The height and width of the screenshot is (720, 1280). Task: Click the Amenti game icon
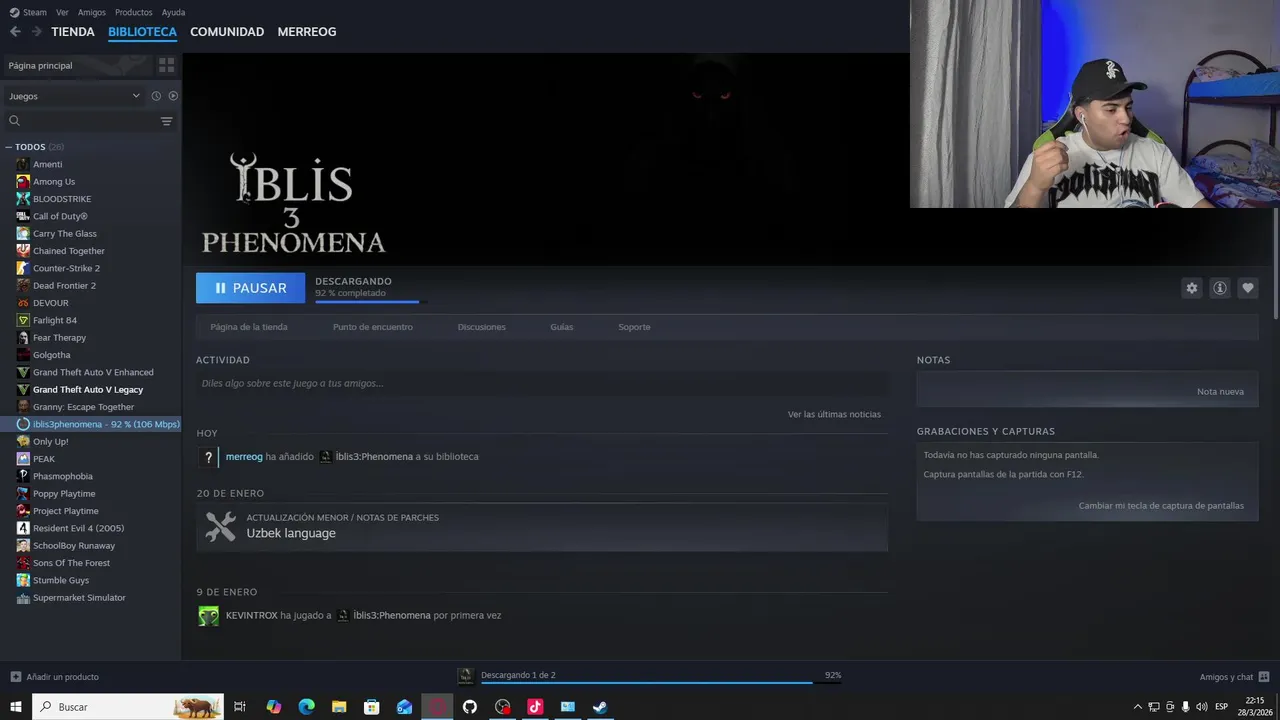23,164
